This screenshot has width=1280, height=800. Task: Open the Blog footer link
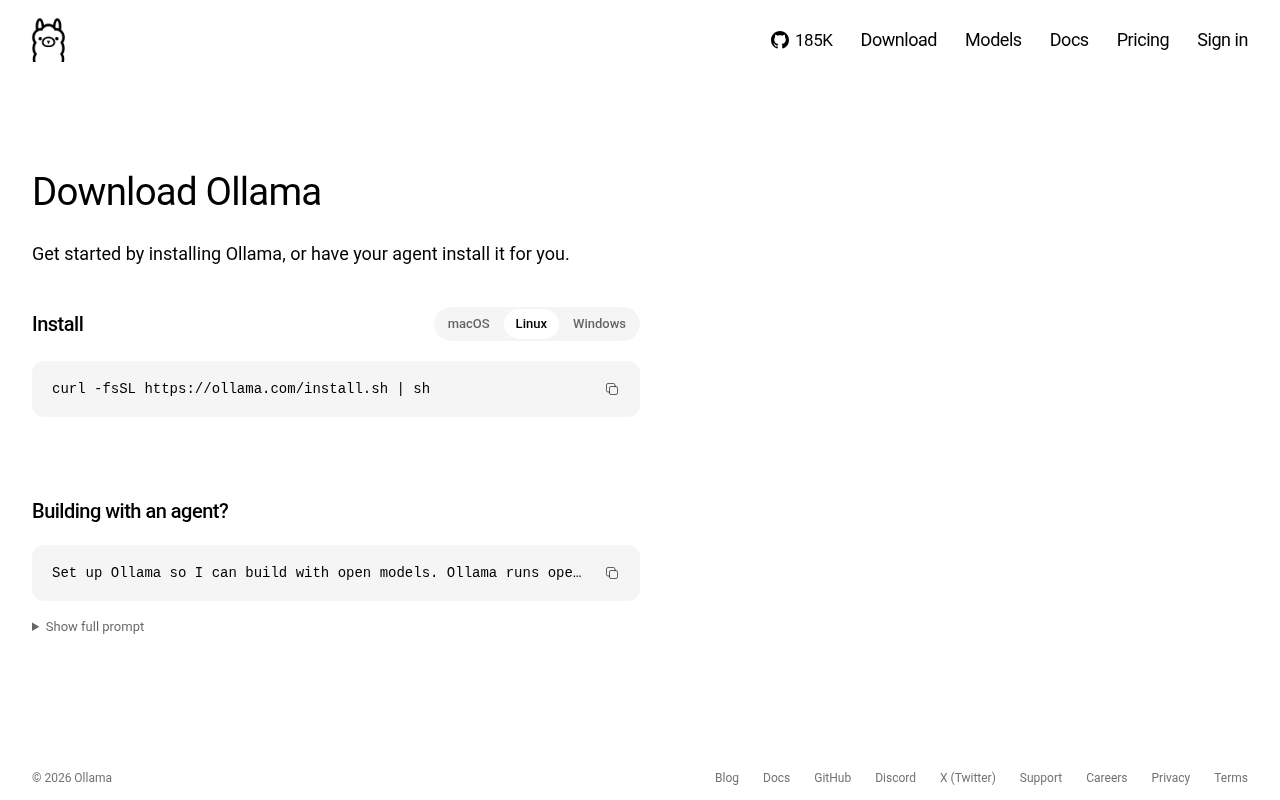[727, 778]
